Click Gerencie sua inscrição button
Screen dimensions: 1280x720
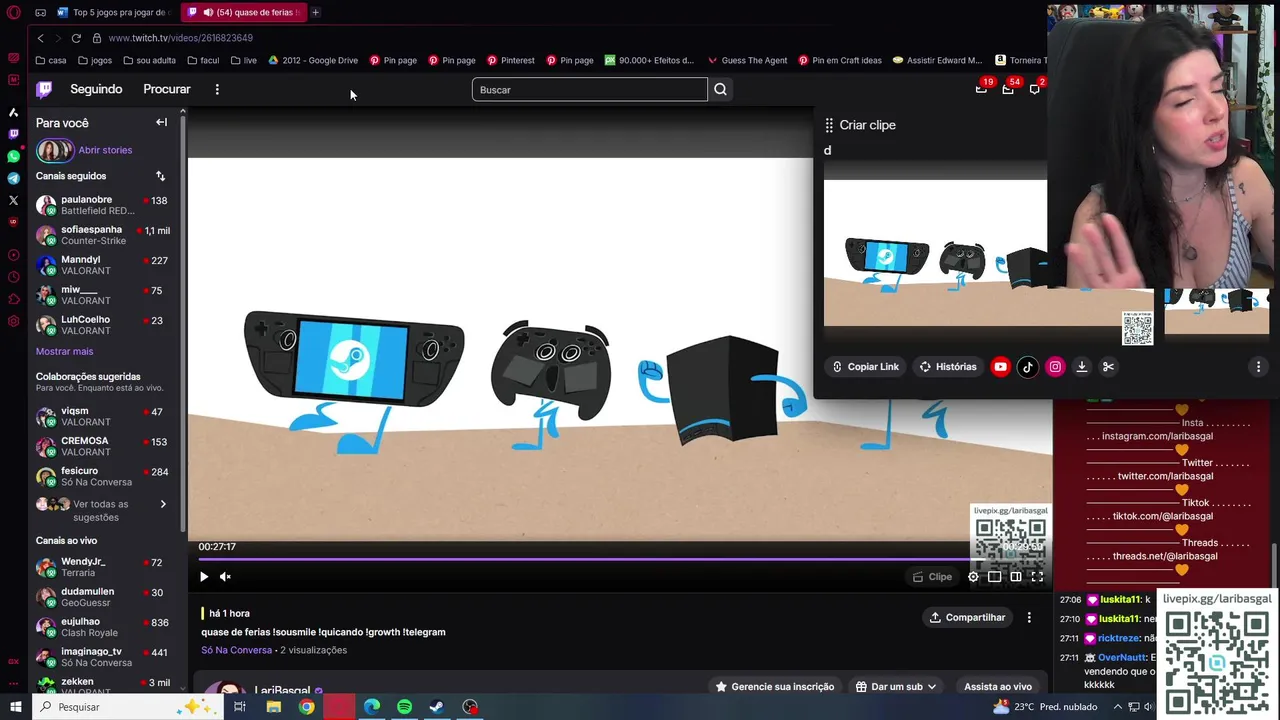coord(775,687)
